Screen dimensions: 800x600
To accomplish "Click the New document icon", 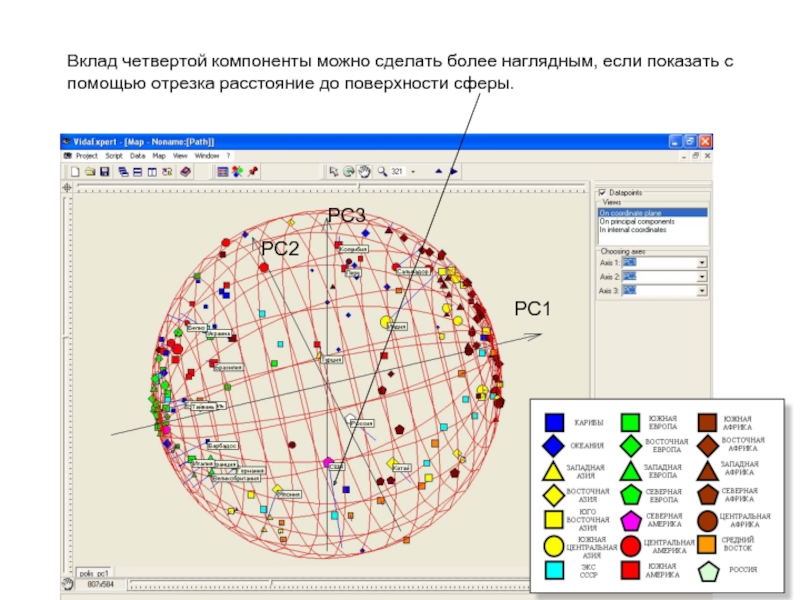I will [74, 171].
